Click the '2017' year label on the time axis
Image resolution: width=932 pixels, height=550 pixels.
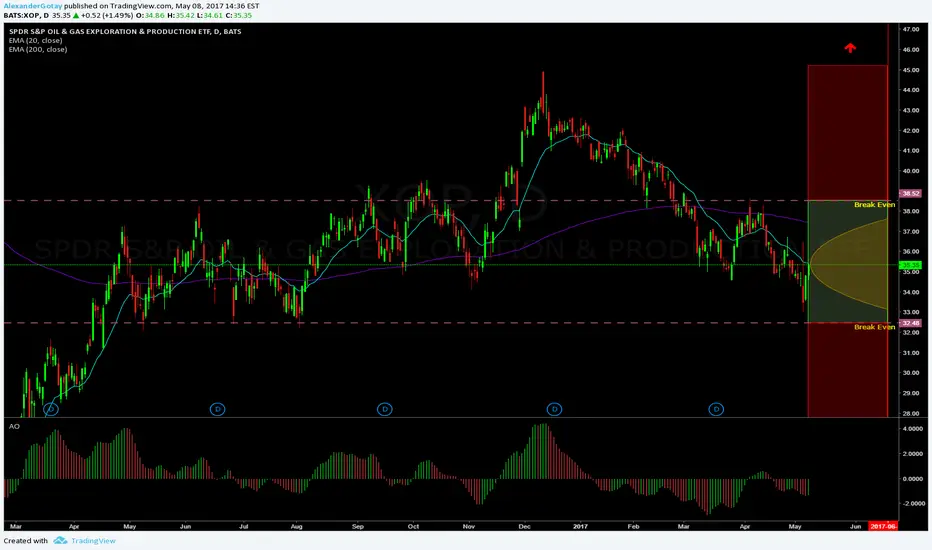[x=580, y=526]
